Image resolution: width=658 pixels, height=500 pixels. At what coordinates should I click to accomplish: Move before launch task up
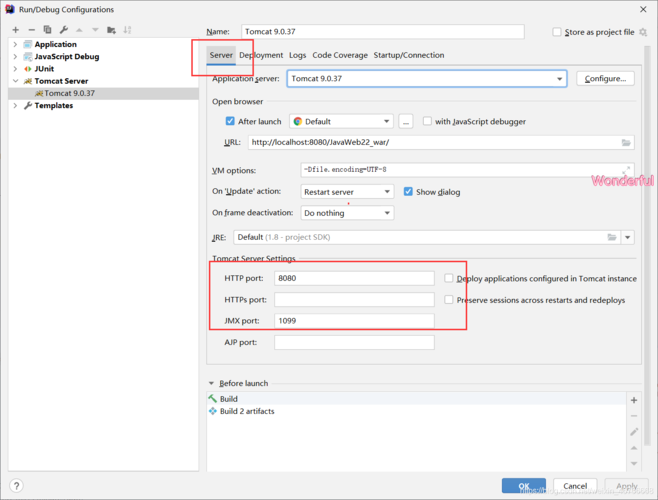pos(634,448)
